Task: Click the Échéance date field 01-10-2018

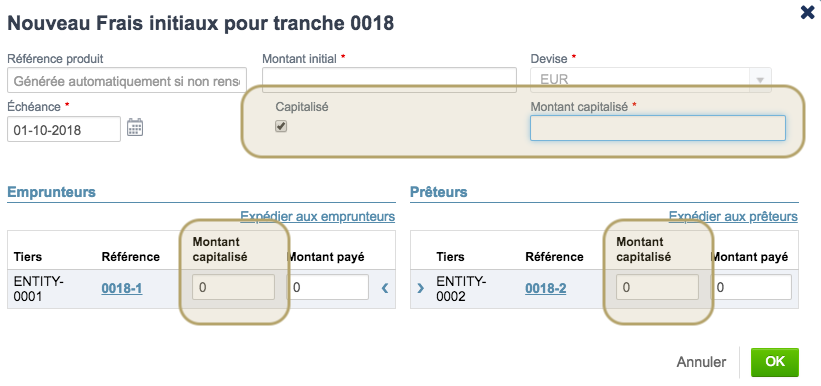Action: [64, 129]
